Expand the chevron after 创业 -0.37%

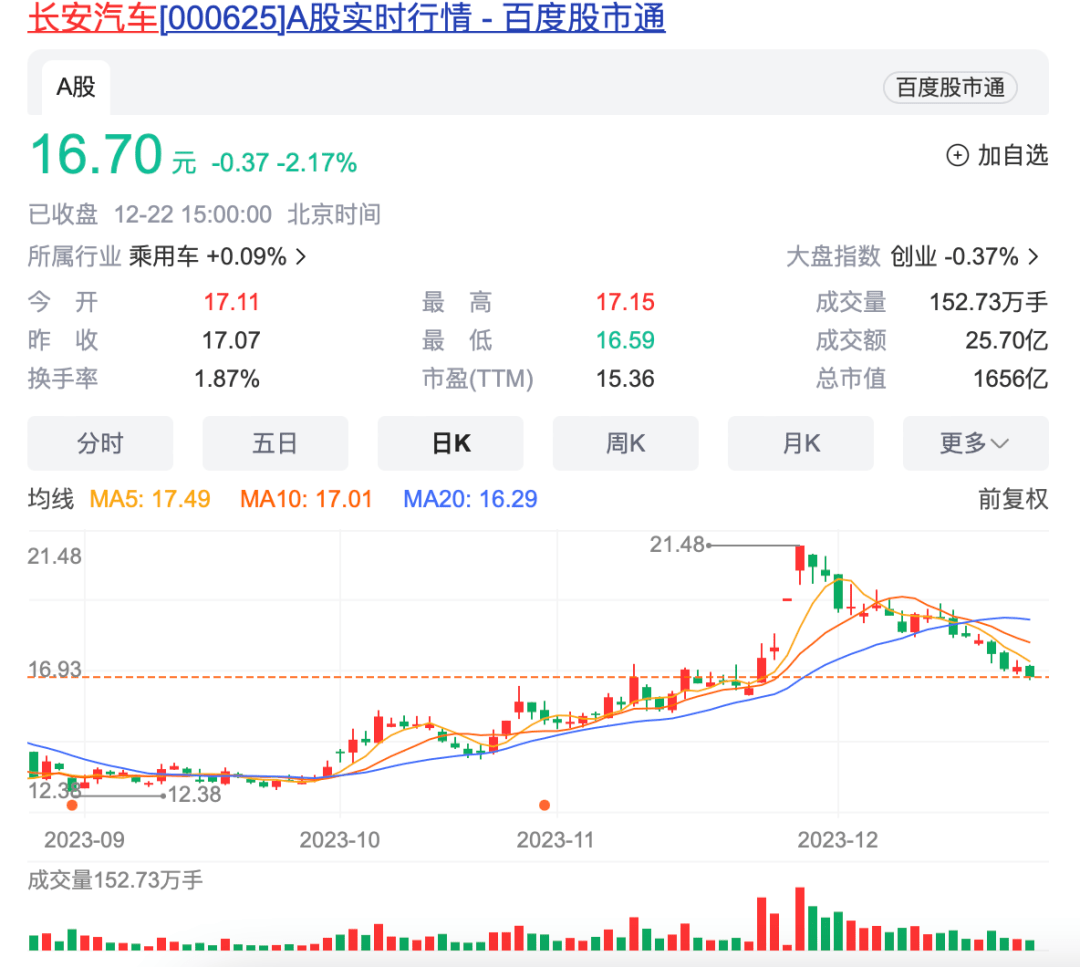(1033, 257)
